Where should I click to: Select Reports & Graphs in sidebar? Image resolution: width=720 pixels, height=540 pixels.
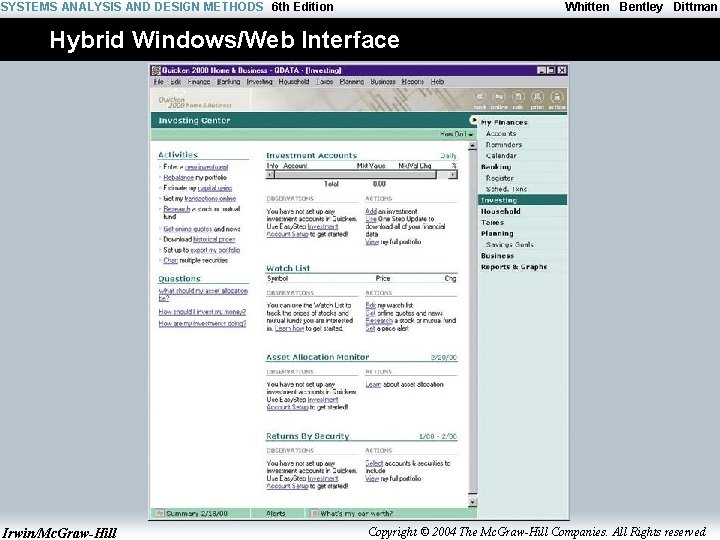(514, 267)
